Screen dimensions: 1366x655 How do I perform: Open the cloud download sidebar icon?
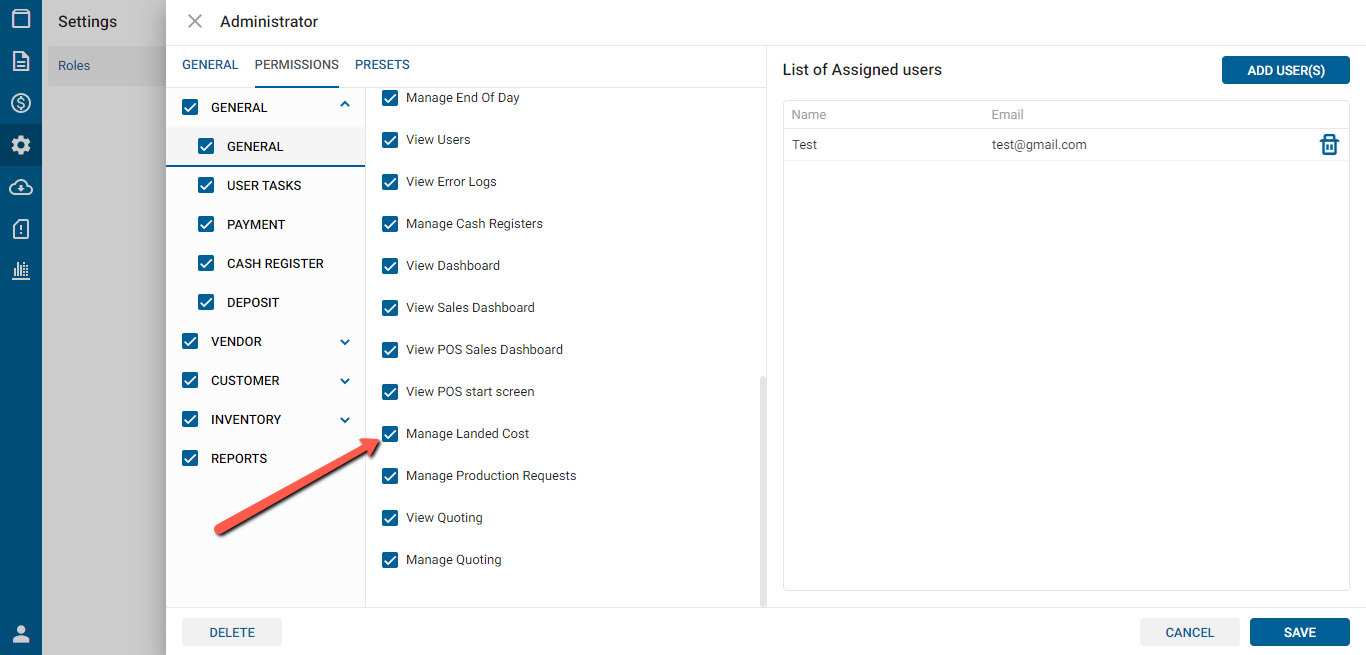[x=20, y=187]
